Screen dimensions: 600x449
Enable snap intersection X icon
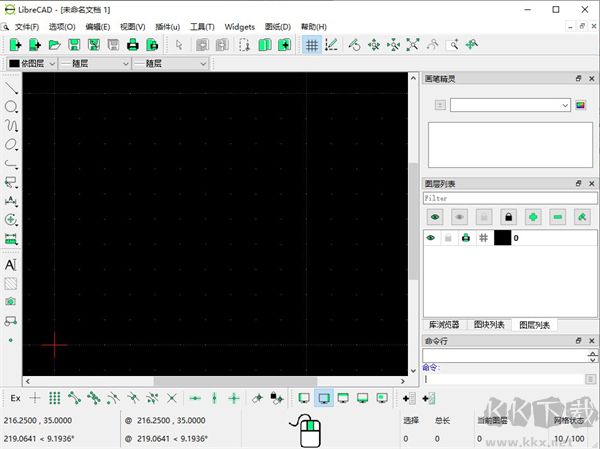172,398
